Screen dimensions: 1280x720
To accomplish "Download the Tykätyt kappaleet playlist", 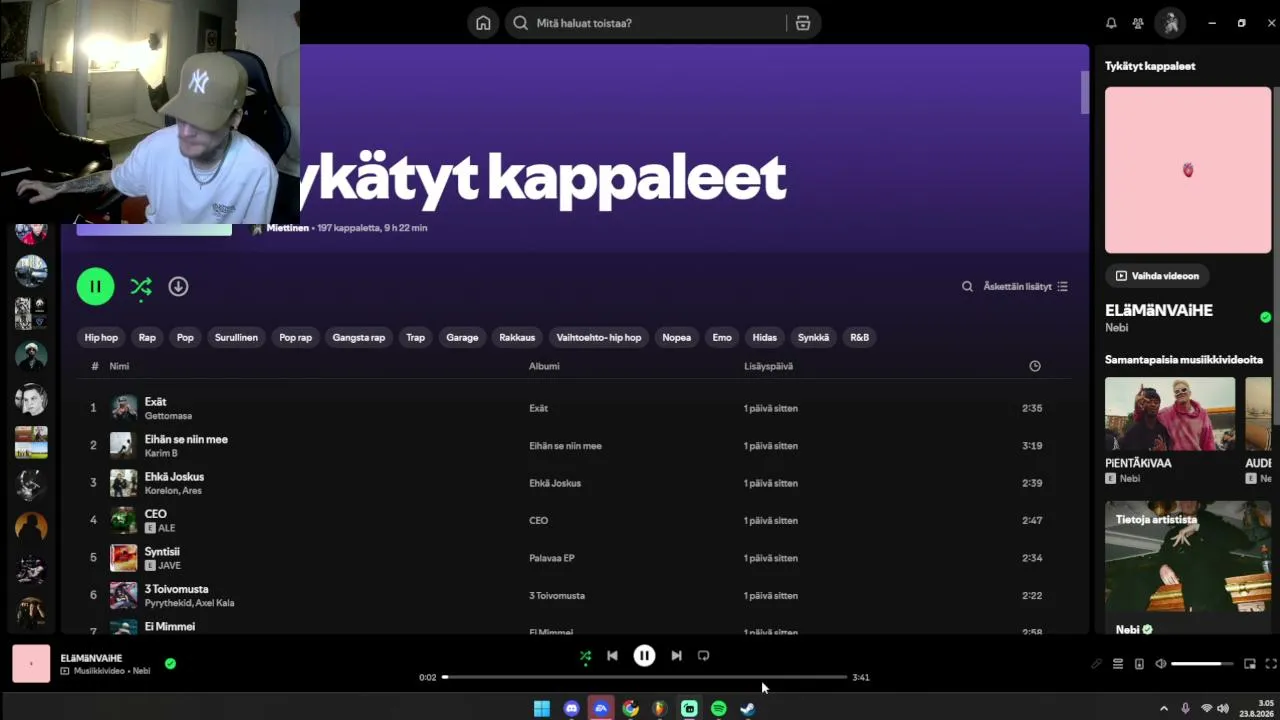I will coord(178,286).
